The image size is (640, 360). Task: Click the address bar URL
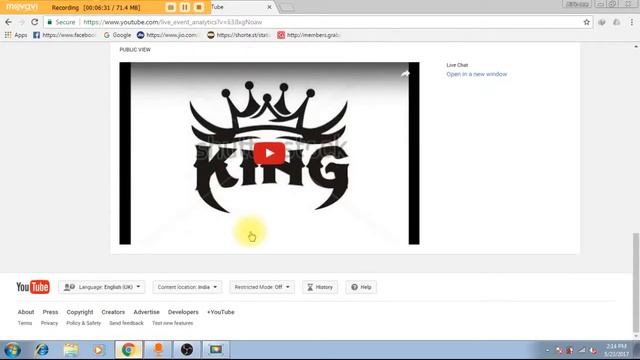tap(173, 22)
